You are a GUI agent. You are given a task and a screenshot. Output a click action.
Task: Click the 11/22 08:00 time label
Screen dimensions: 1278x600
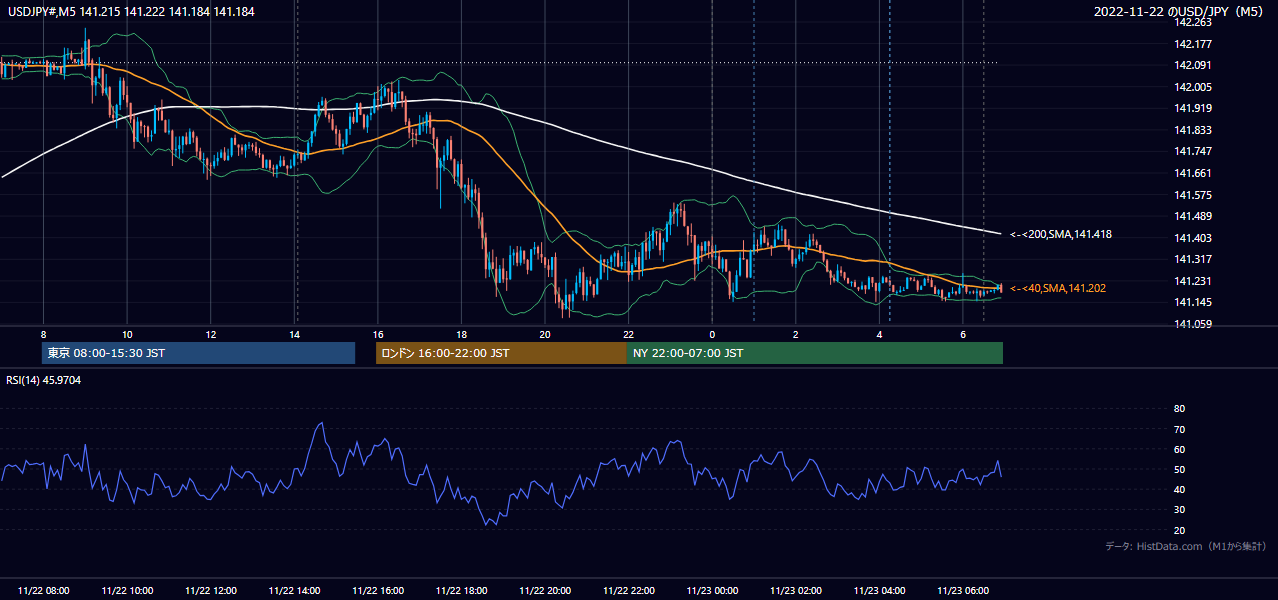pyautogui.click(x=44, y=591)
